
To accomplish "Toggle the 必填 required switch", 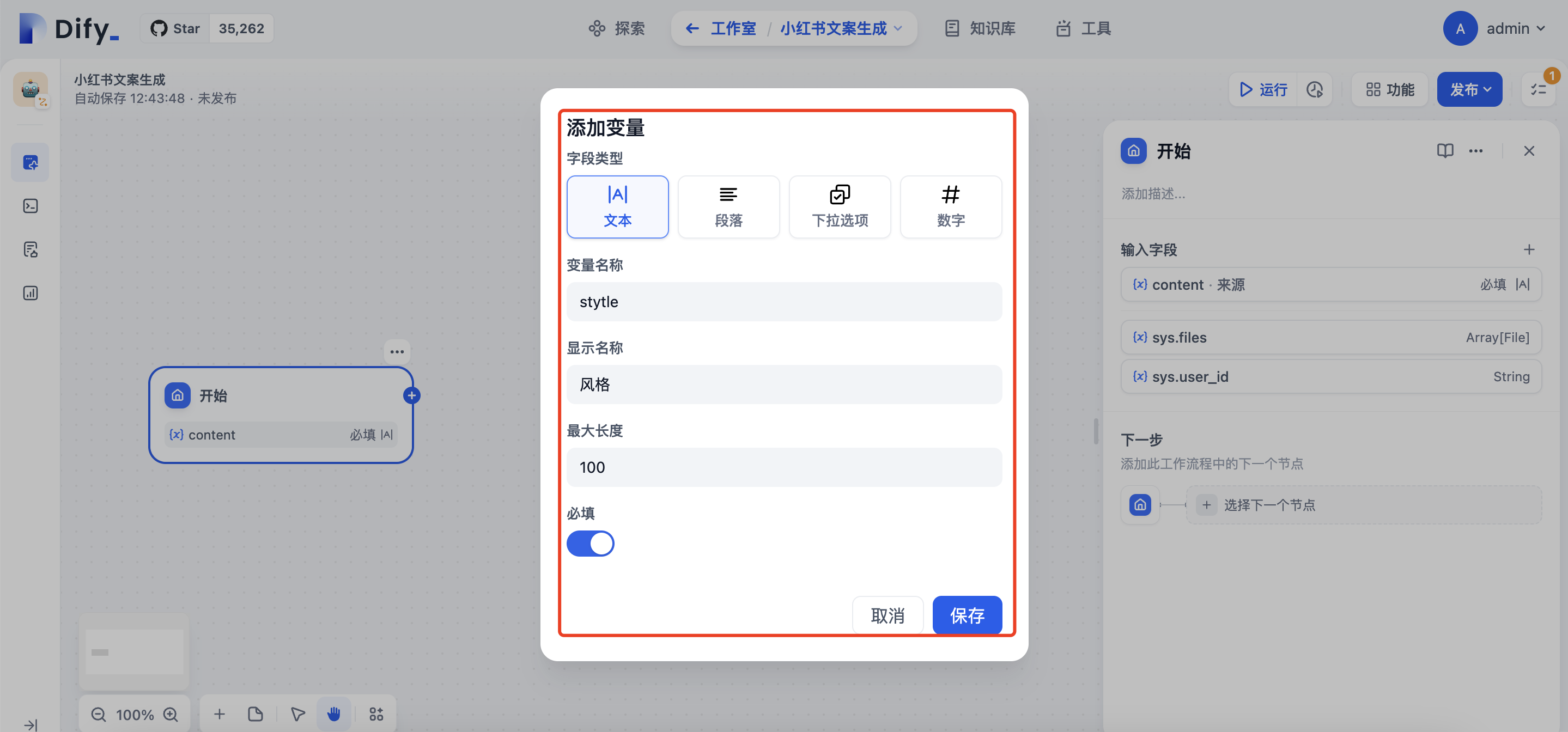I will [590, 544].
